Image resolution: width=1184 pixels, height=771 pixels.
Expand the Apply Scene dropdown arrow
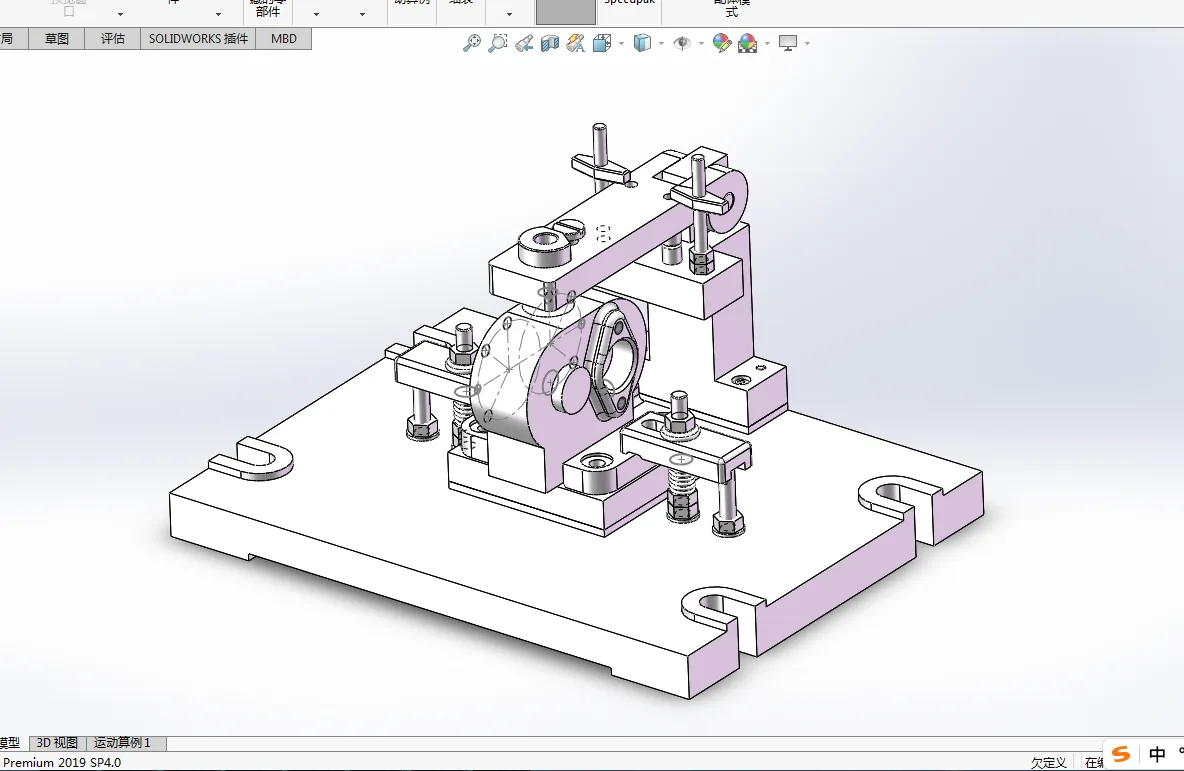[x=767, y=44]
